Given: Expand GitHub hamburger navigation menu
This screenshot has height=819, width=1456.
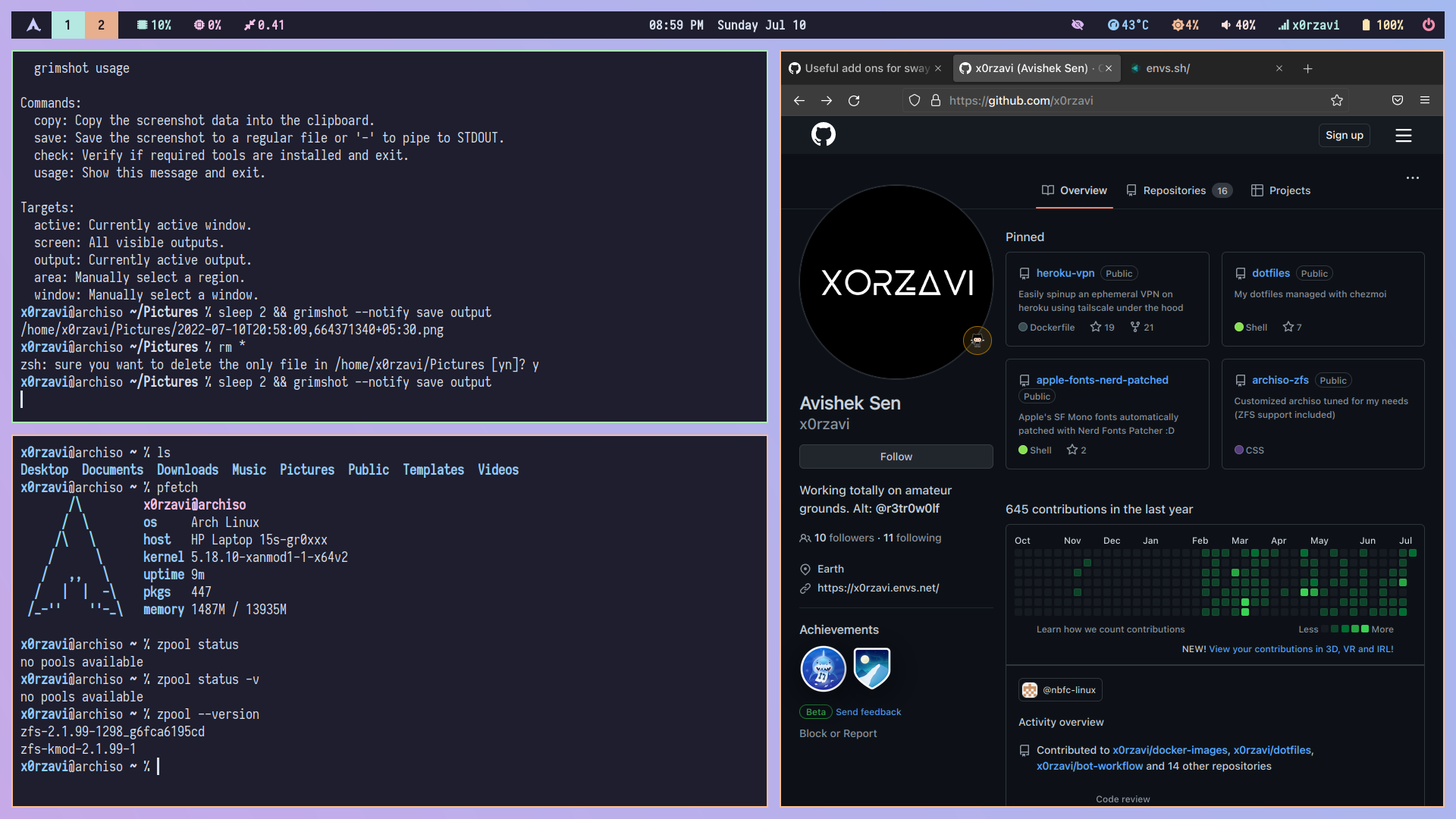Looking at the screenshot, I should 1403,136.
